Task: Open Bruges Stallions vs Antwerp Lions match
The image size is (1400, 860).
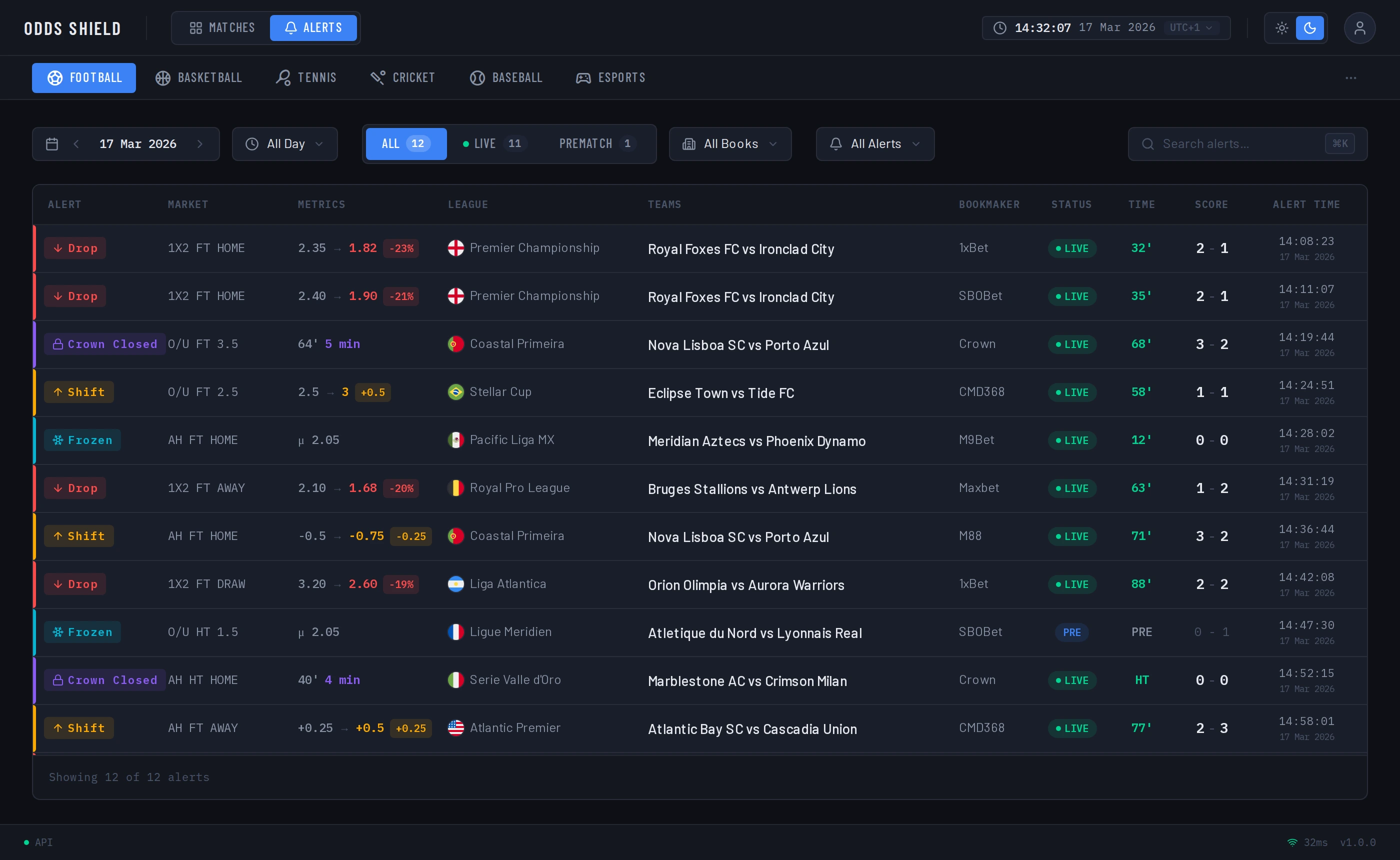Action: [x=751, y=489]
